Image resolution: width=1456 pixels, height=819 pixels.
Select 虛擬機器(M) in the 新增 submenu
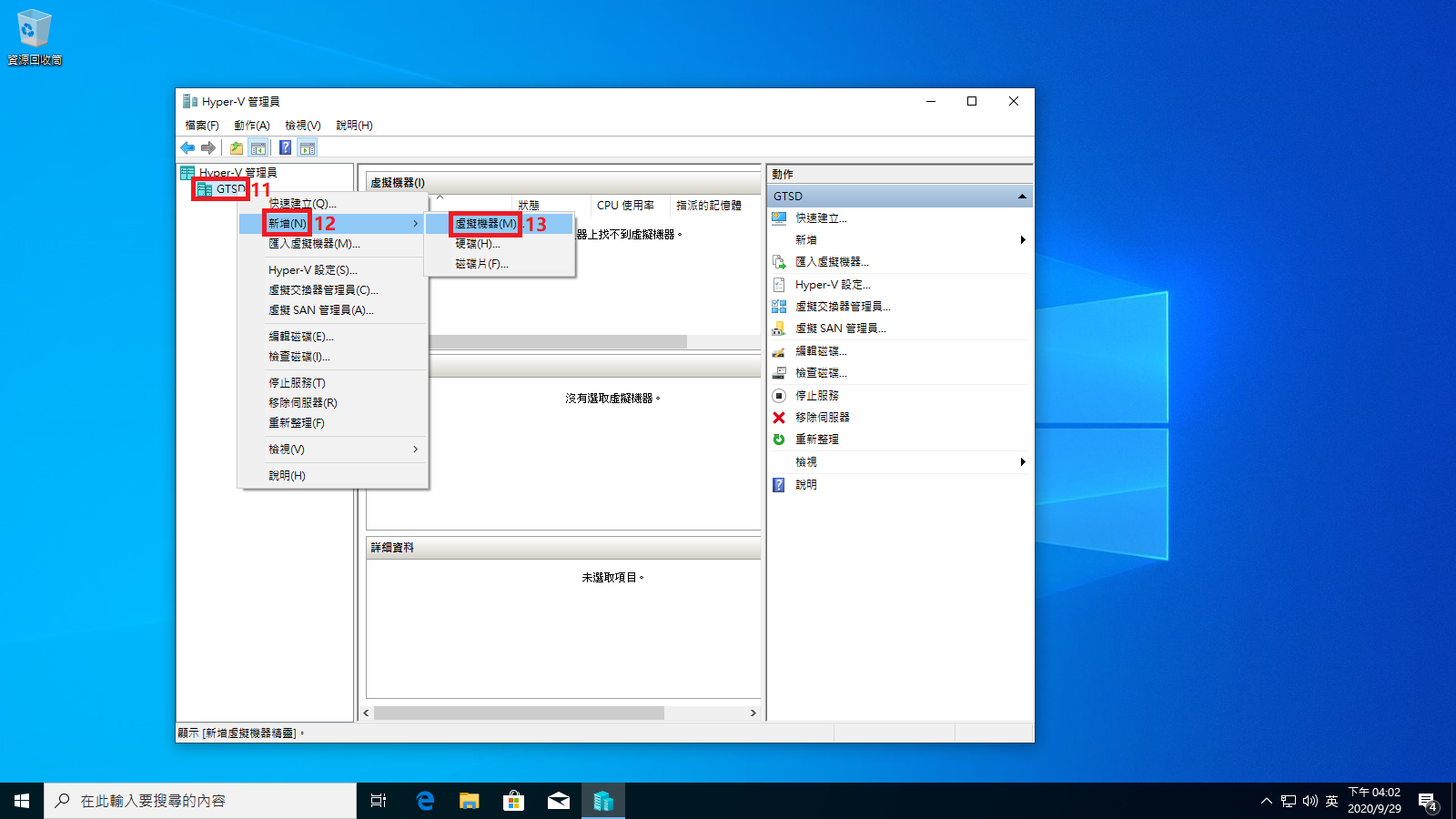point(486,224)
